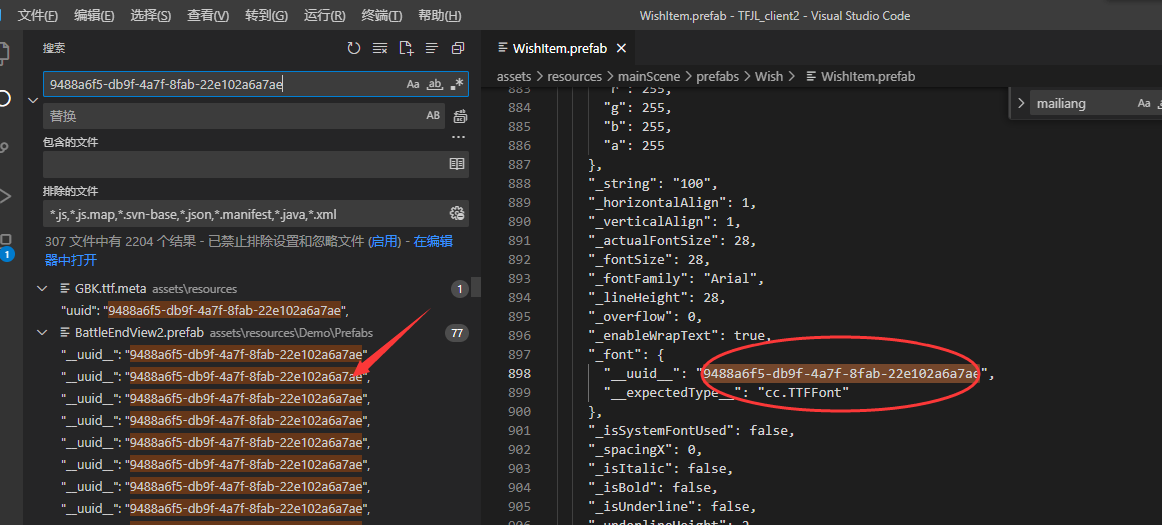Open the 编辑(E) menu
This screenshot has height=525, width=1162.
tap(95, 16)
